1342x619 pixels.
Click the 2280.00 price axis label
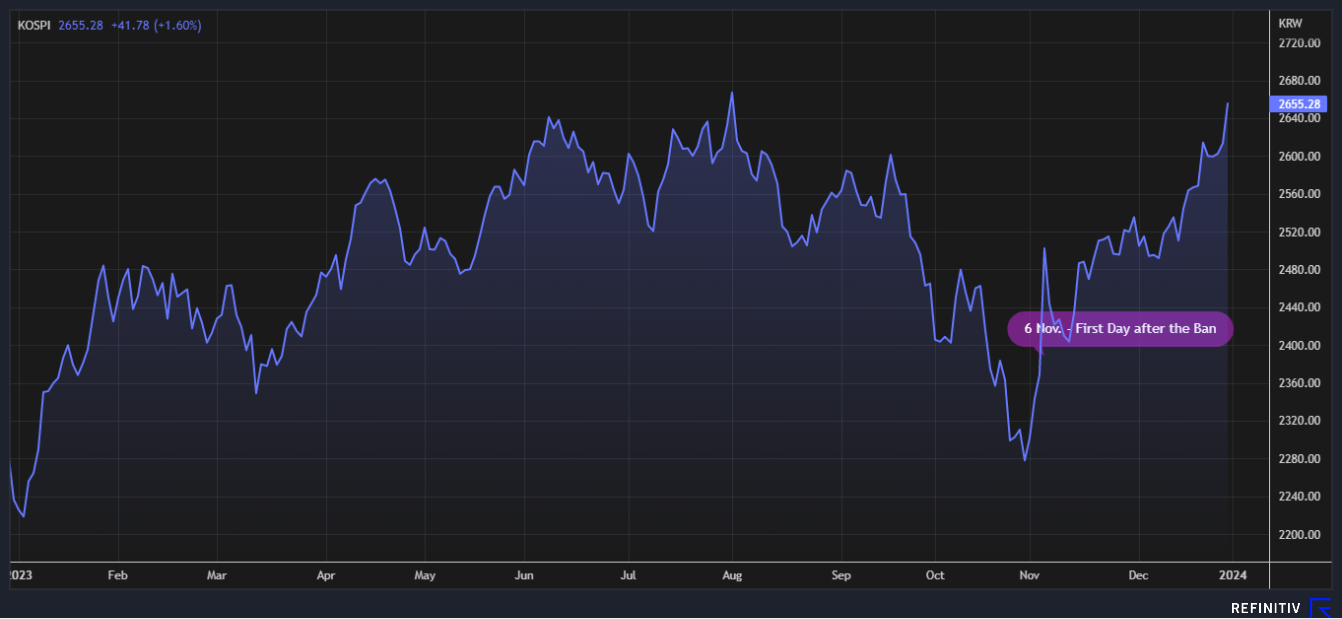tap(1299, 459)
